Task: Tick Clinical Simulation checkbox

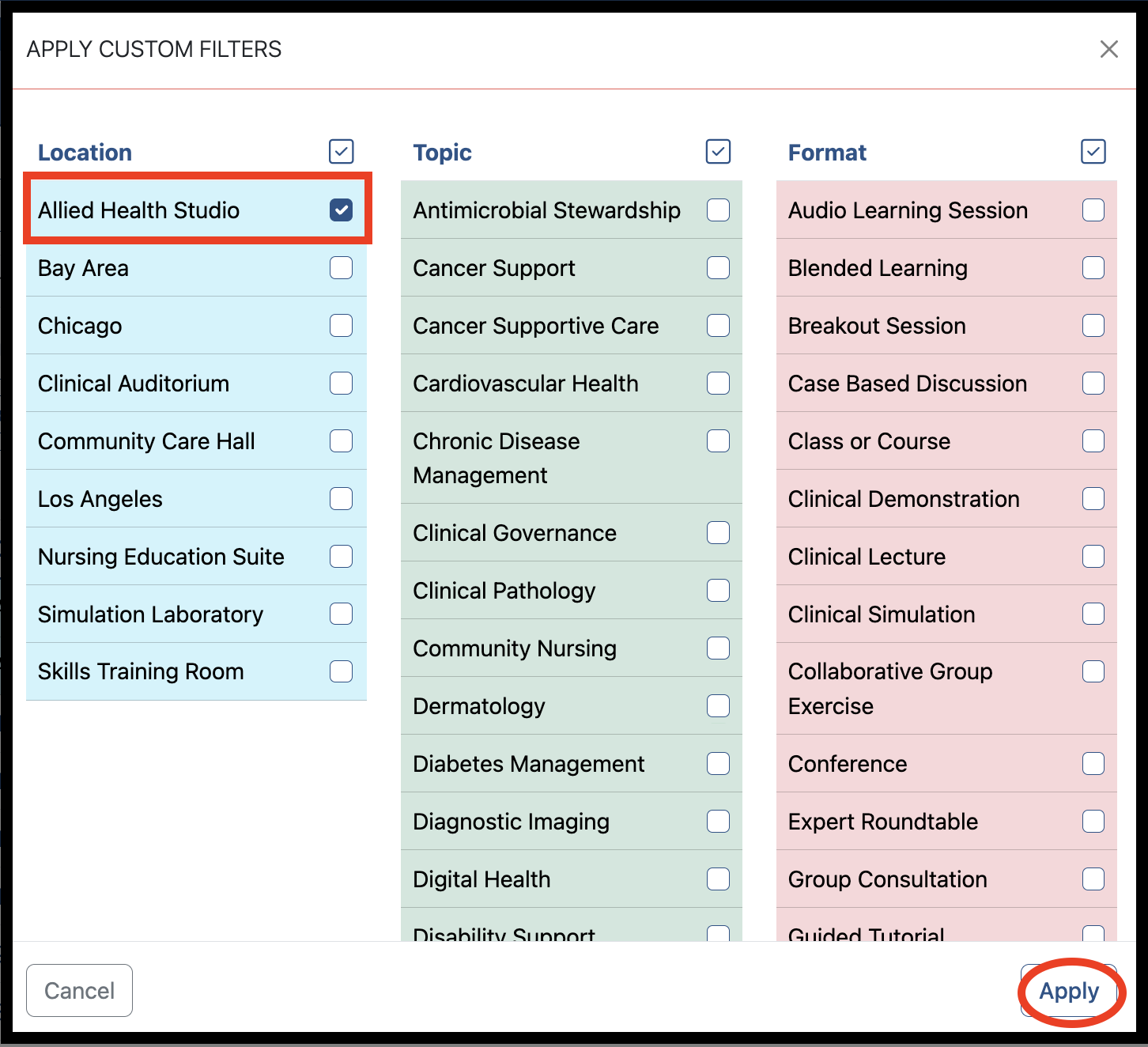Action: click(1093, 614)
